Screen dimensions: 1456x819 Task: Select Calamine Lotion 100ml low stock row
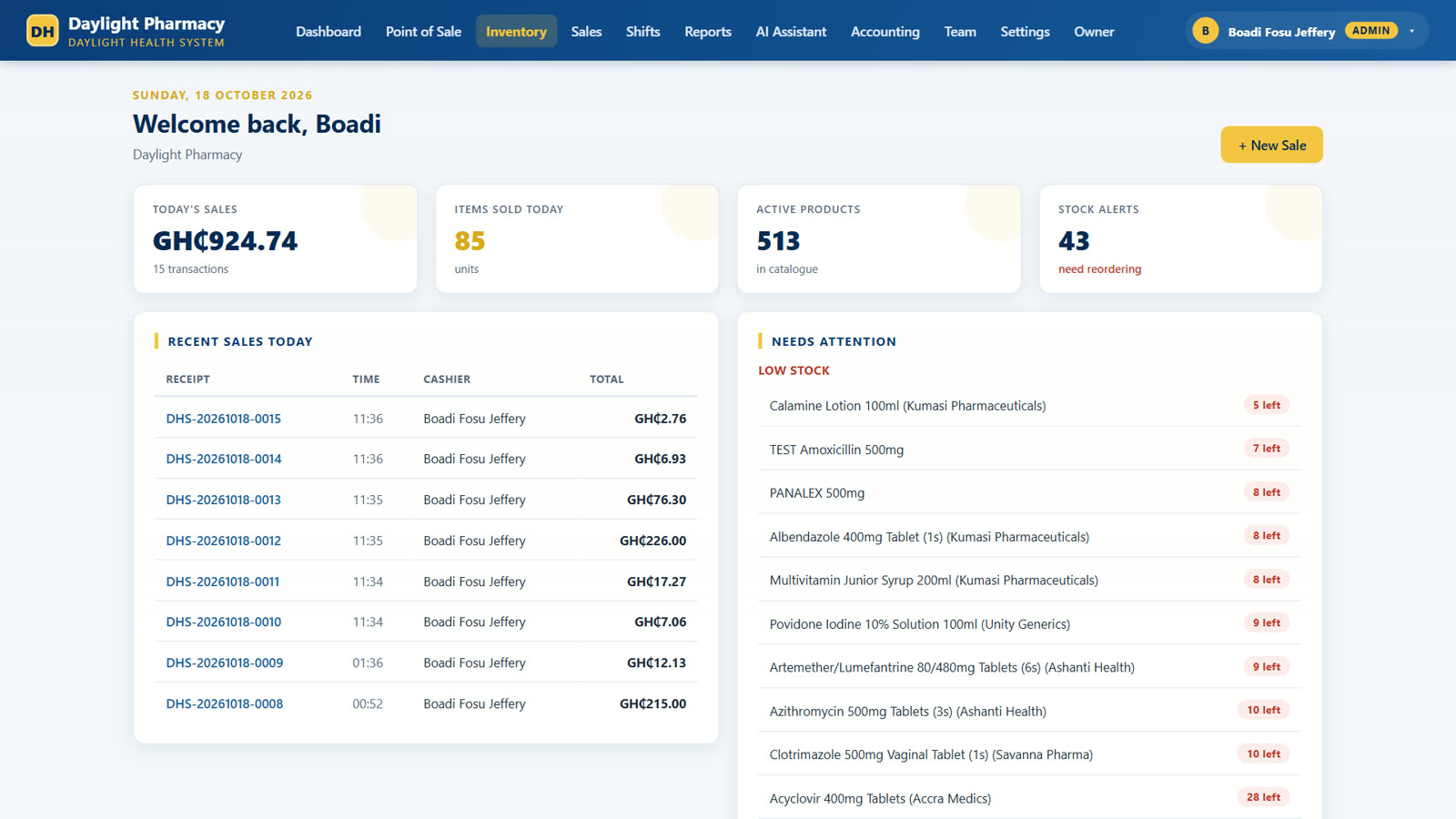pos(1029,405)
